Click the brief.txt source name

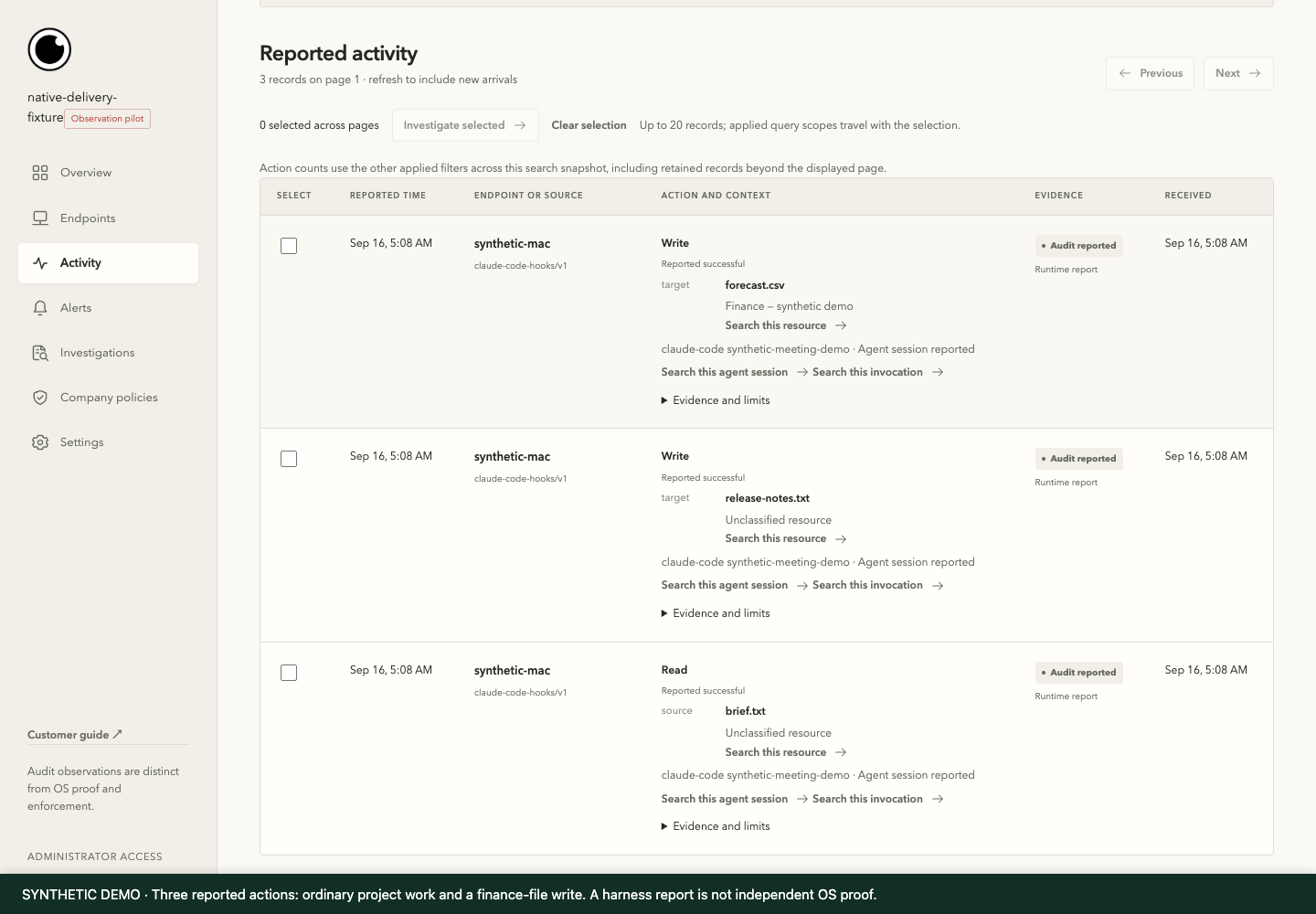tap(746, 711)
